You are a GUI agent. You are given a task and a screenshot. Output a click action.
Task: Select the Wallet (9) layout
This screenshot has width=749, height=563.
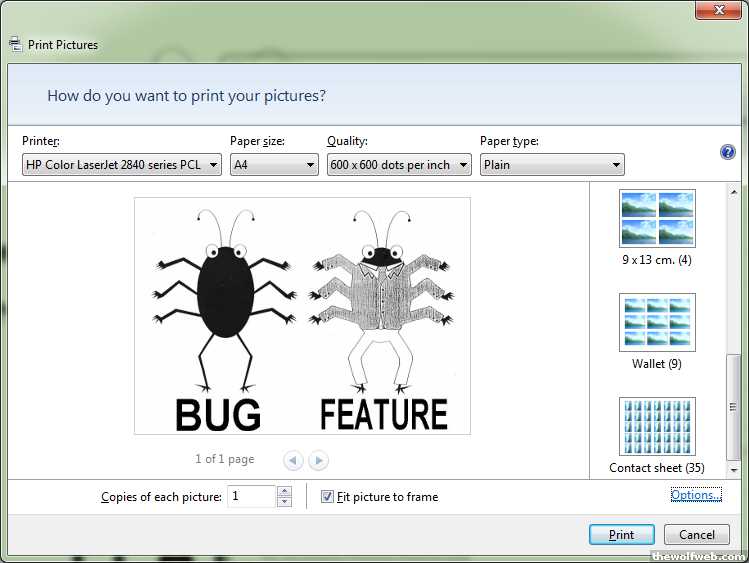click(657, 322)
